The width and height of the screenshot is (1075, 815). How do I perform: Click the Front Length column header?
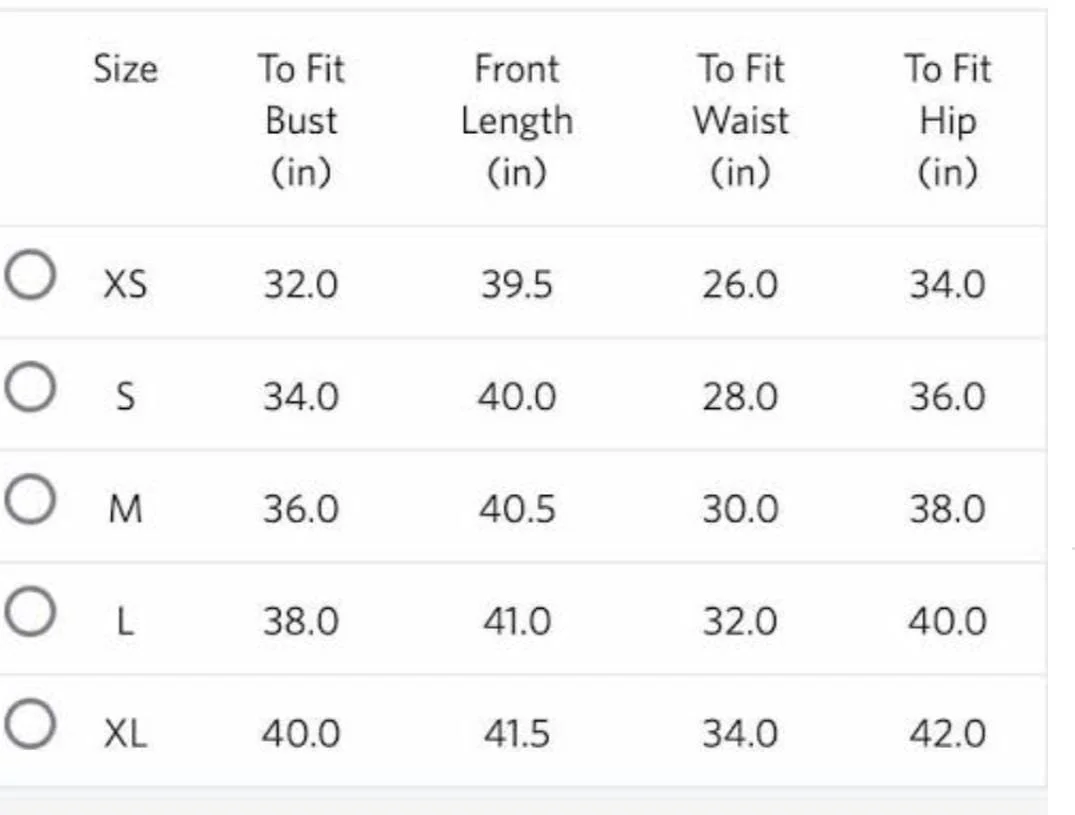517,121
